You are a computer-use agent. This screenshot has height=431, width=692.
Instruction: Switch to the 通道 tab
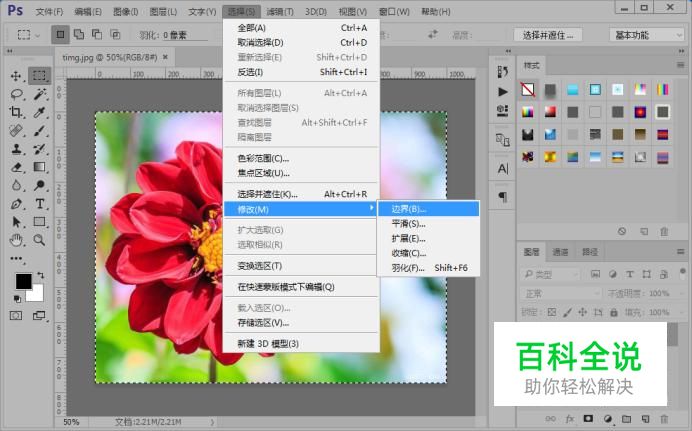click(560, 252)
